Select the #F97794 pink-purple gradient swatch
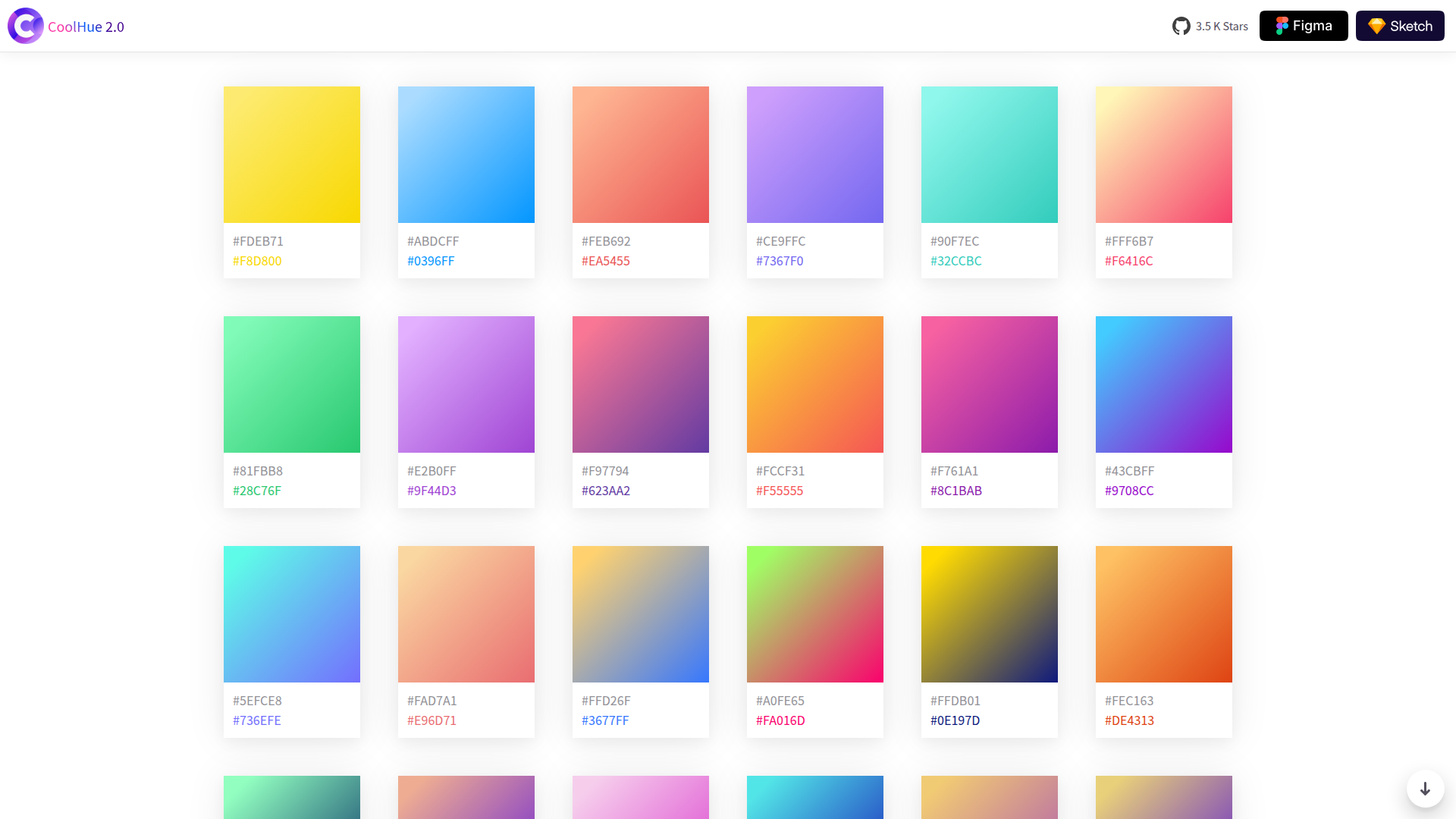 [x=641, y=384]
